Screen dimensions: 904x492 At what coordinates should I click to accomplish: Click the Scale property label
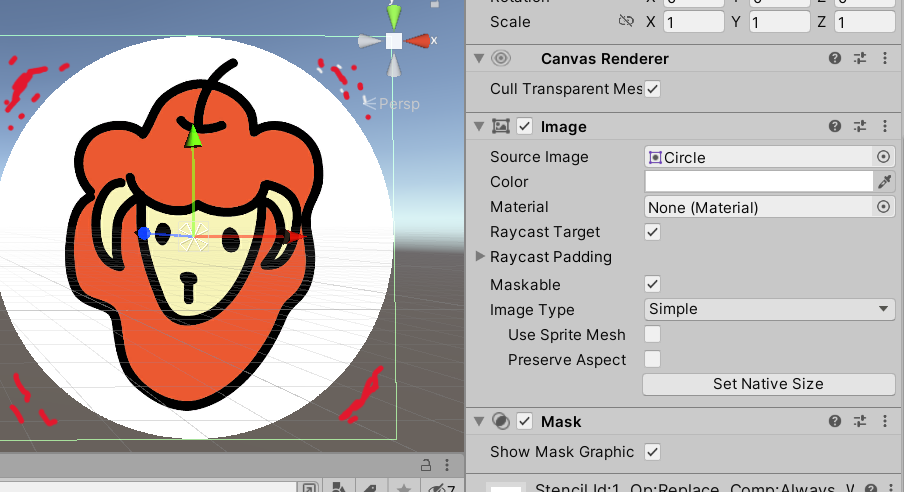510,22
